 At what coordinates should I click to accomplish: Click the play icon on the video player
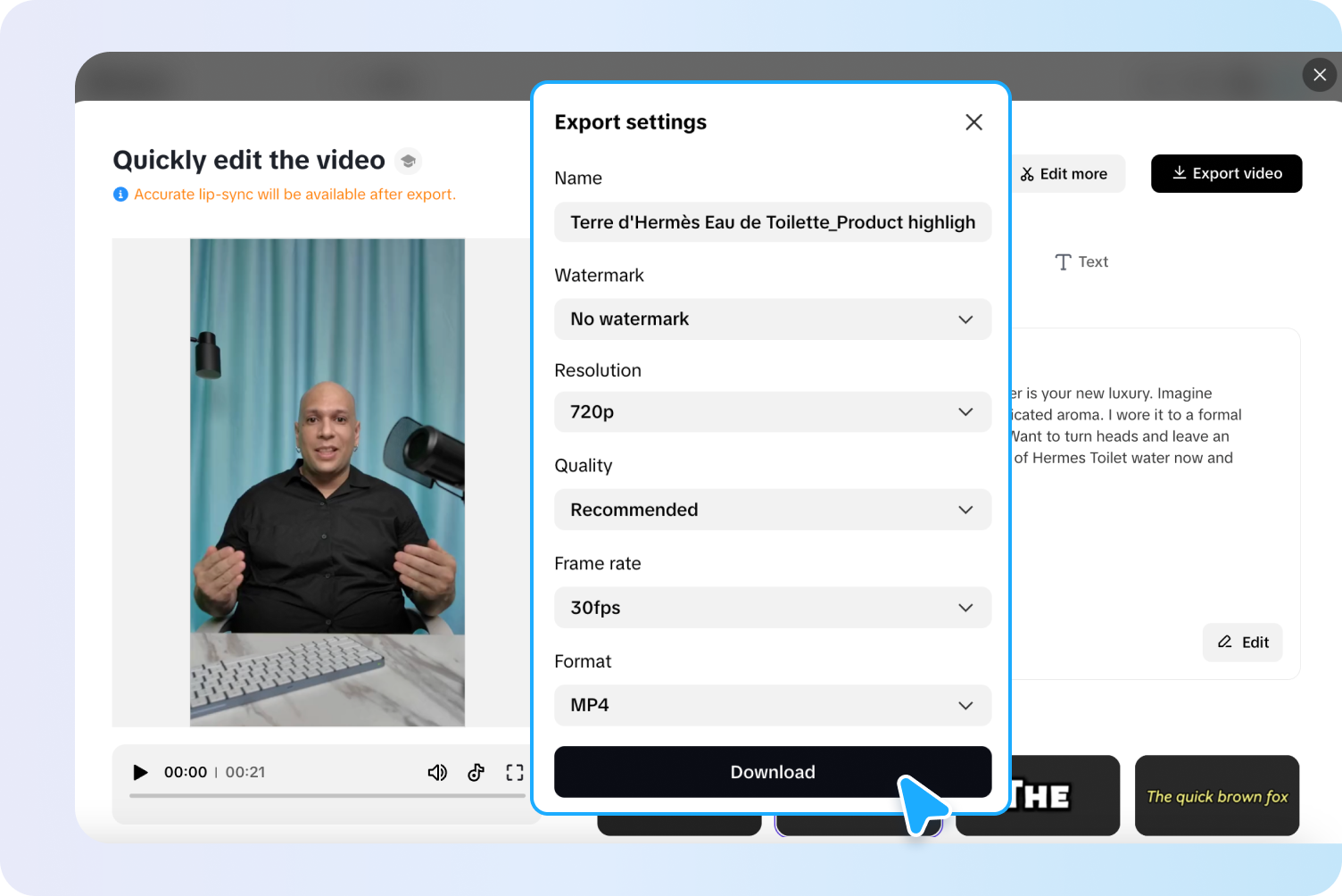[140, 772]
